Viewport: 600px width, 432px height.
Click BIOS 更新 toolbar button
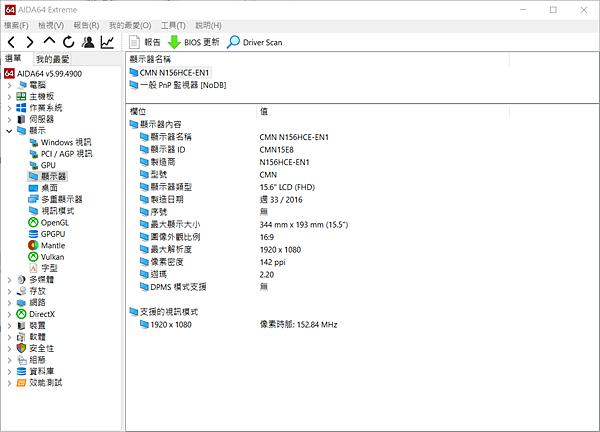[194, 42]
